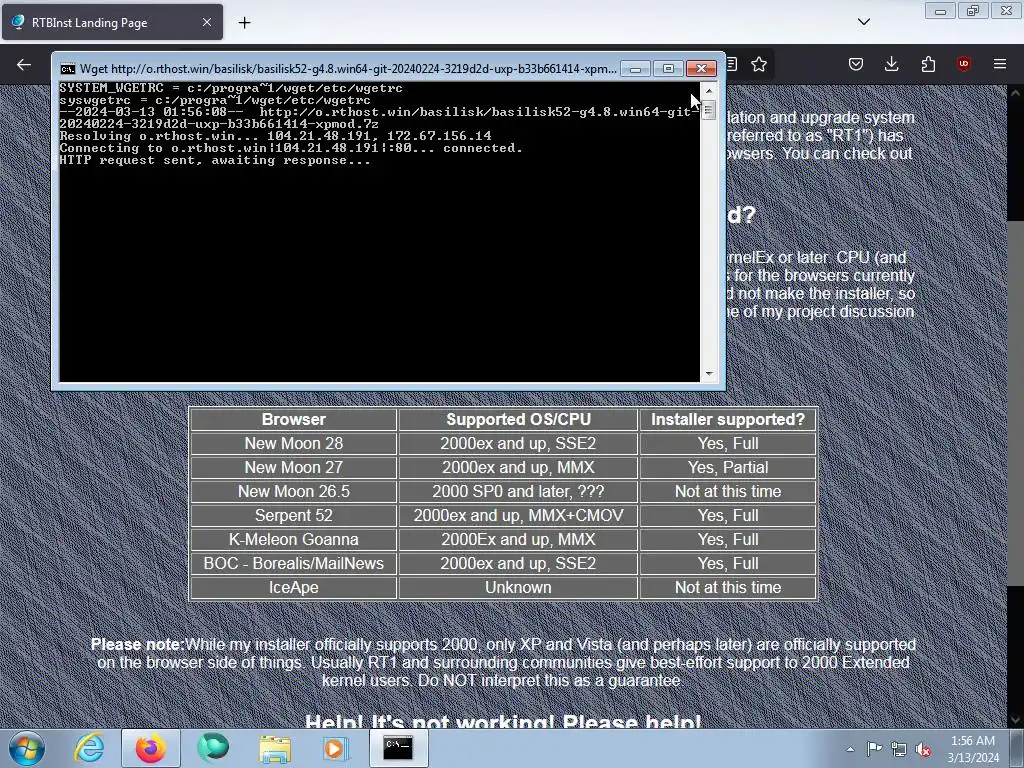Viewport: 1024px width, 768px height.
Task: Click the webpage scrollbar down arrow
Action: [x=1016, y=720]
